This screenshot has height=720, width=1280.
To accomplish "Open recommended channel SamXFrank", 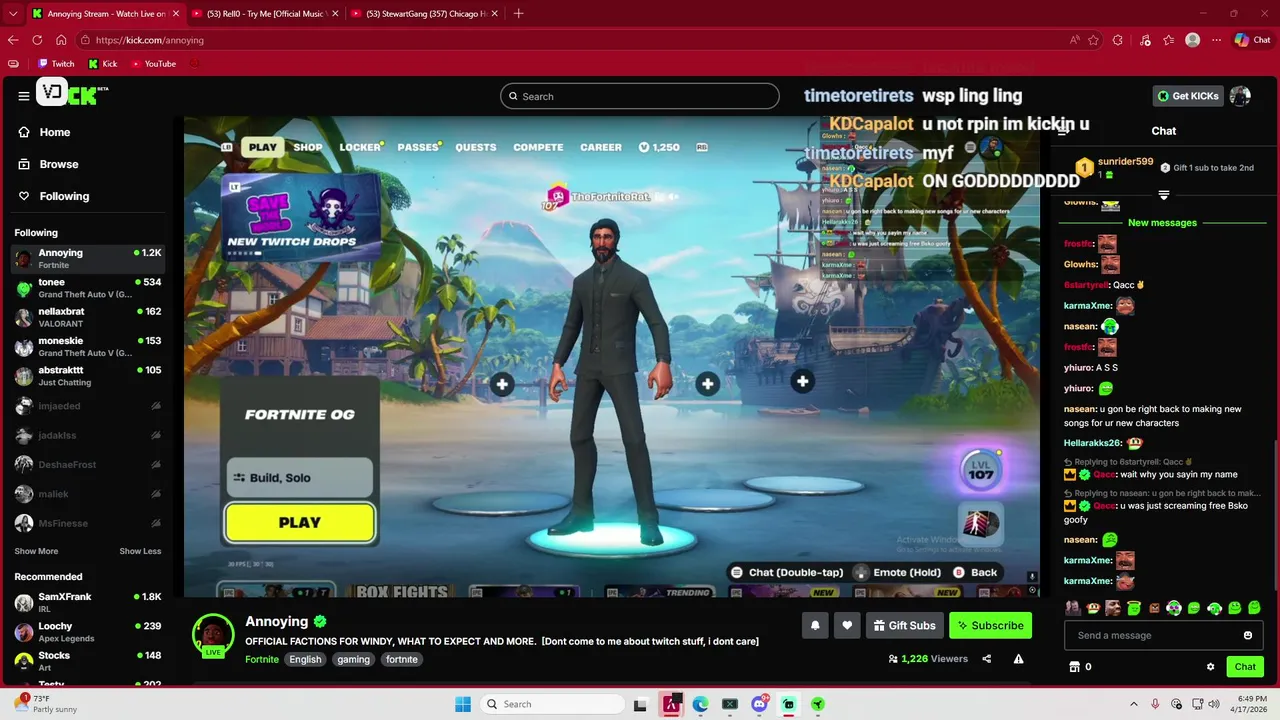I will (x=88, y=602).
